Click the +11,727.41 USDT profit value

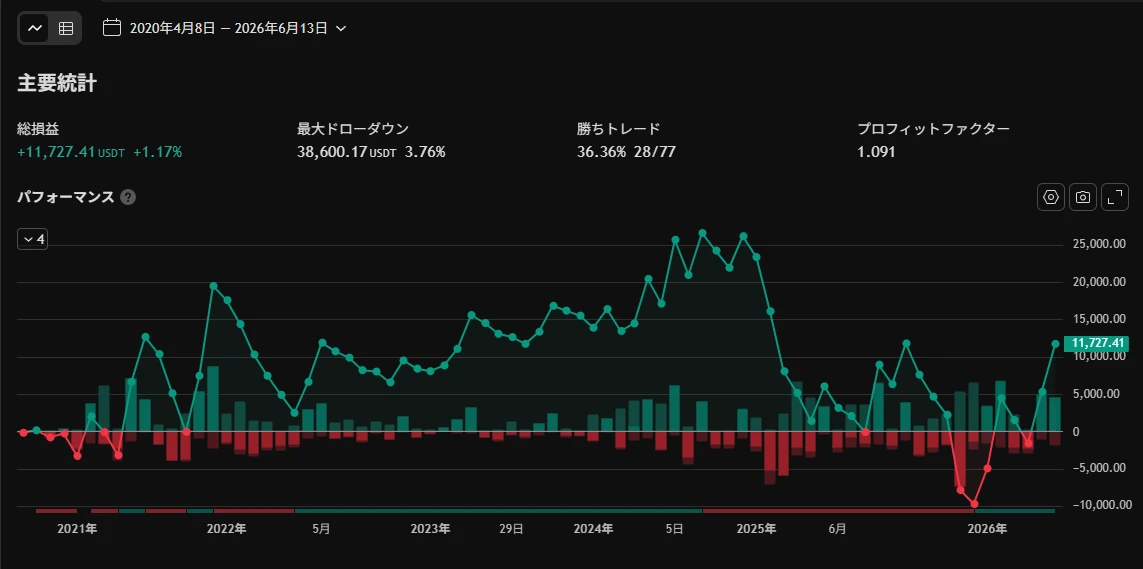pos(71,152)
